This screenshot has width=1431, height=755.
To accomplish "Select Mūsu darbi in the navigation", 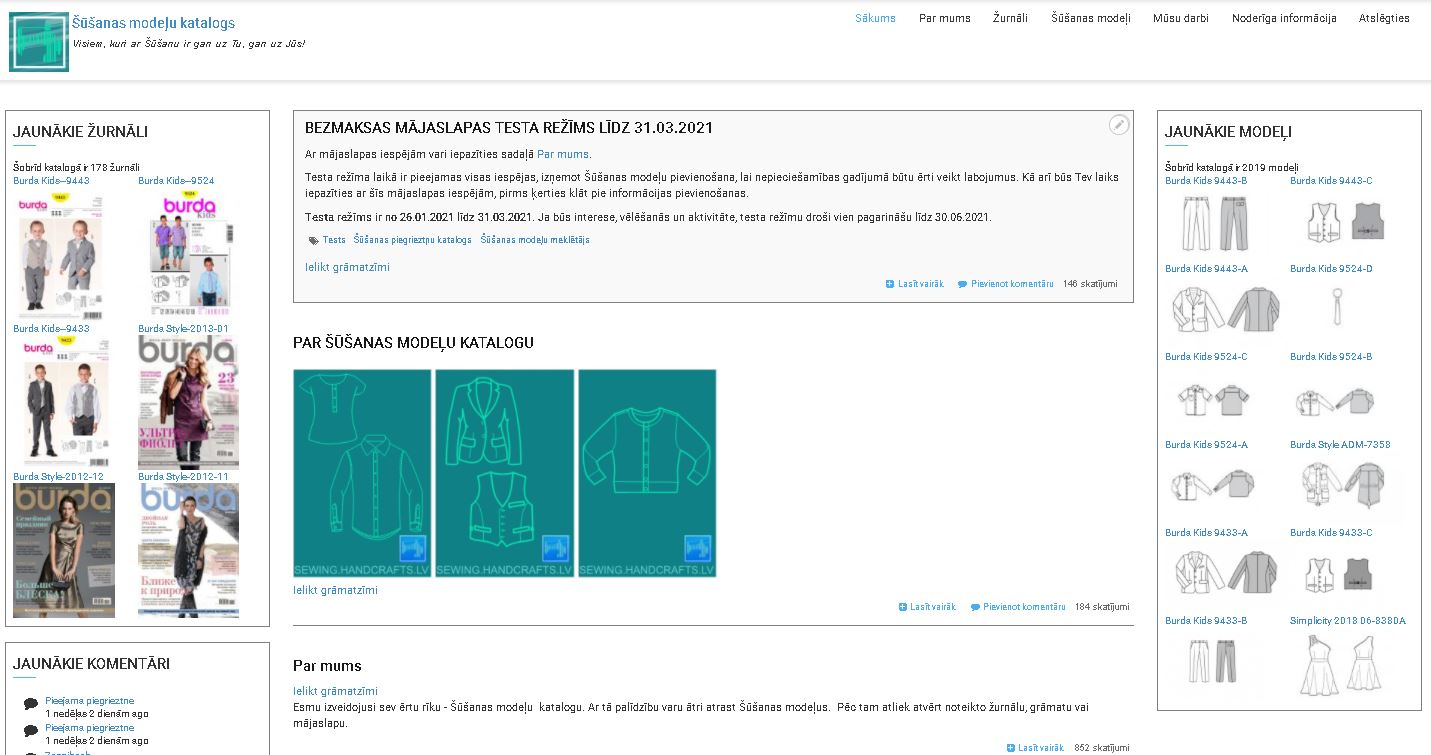I will click(1181, 18).
